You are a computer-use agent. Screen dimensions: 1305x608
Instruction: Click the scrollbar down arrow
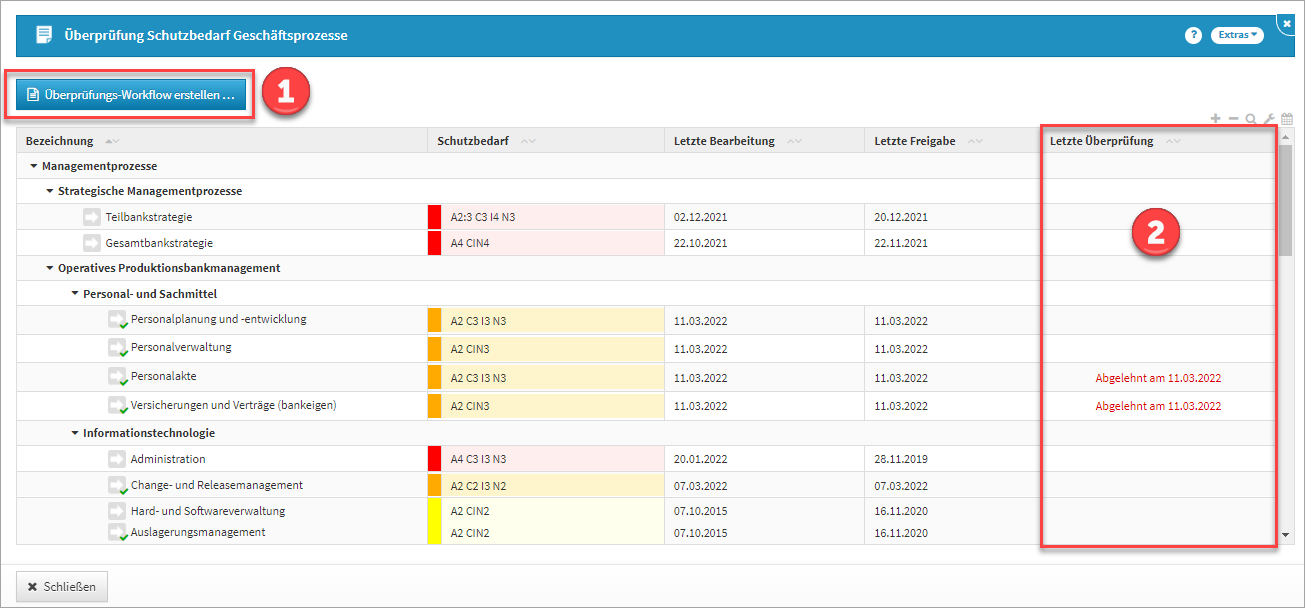click(x=1285, y=537)
